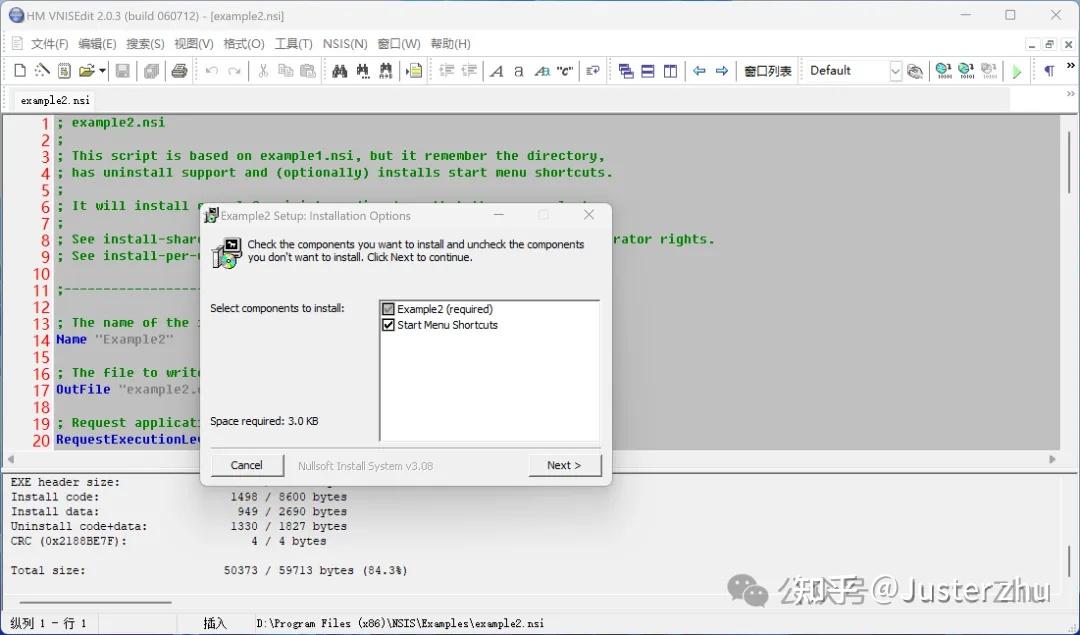The width and height of the screenshot is (1080, 635).
Task: Click the go to line icon
Action: (414, 71)
